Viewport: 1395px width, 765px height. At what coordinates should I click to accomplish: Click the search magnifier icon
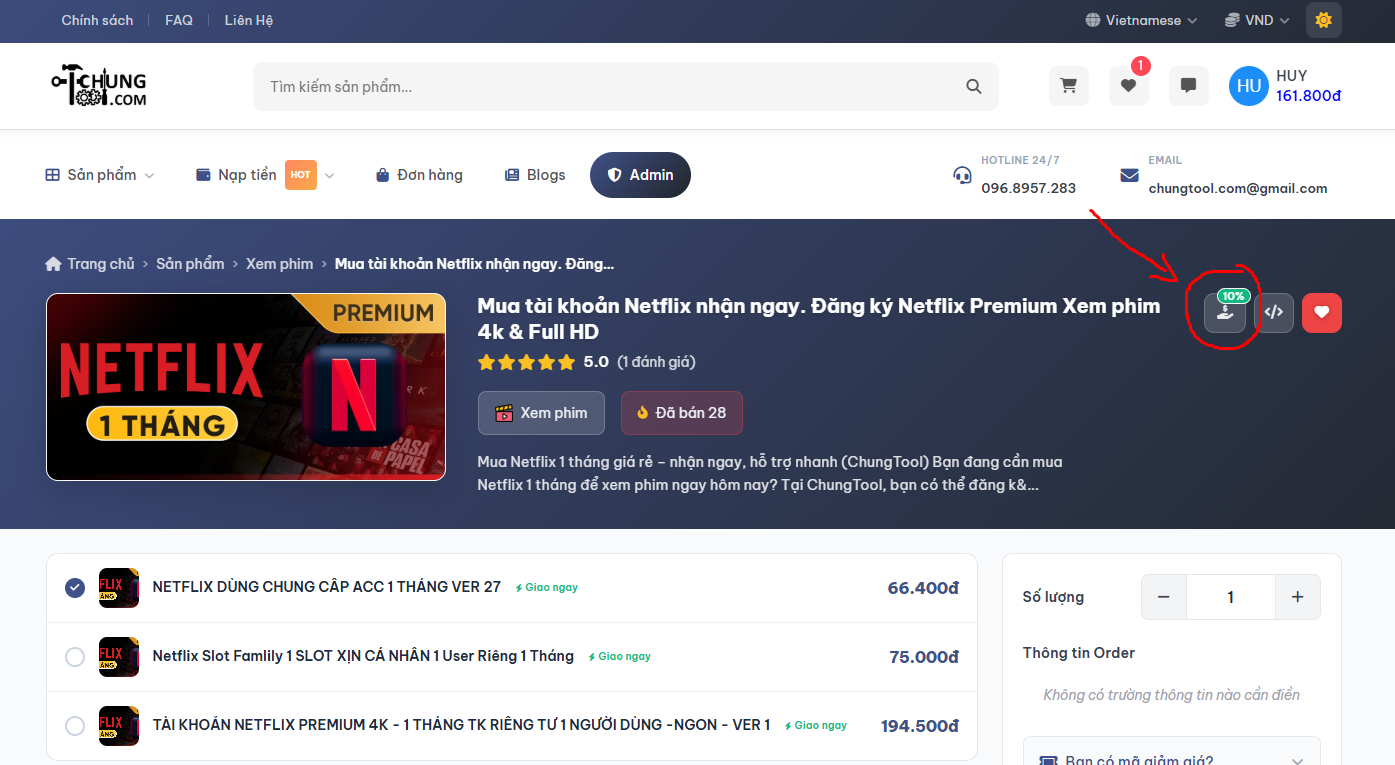pos(973,87)
